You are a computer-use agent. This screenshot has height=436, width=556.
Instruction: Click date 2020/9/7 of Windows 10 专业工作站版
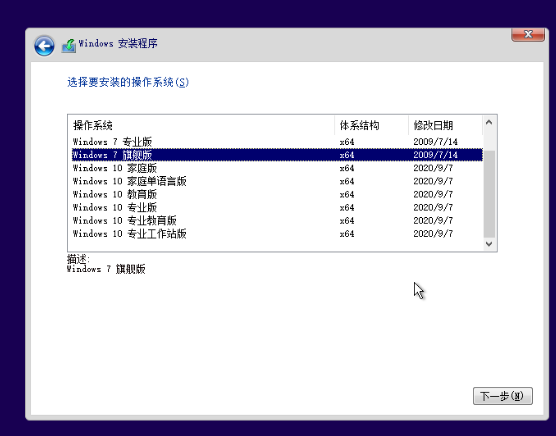pos(433,234)
